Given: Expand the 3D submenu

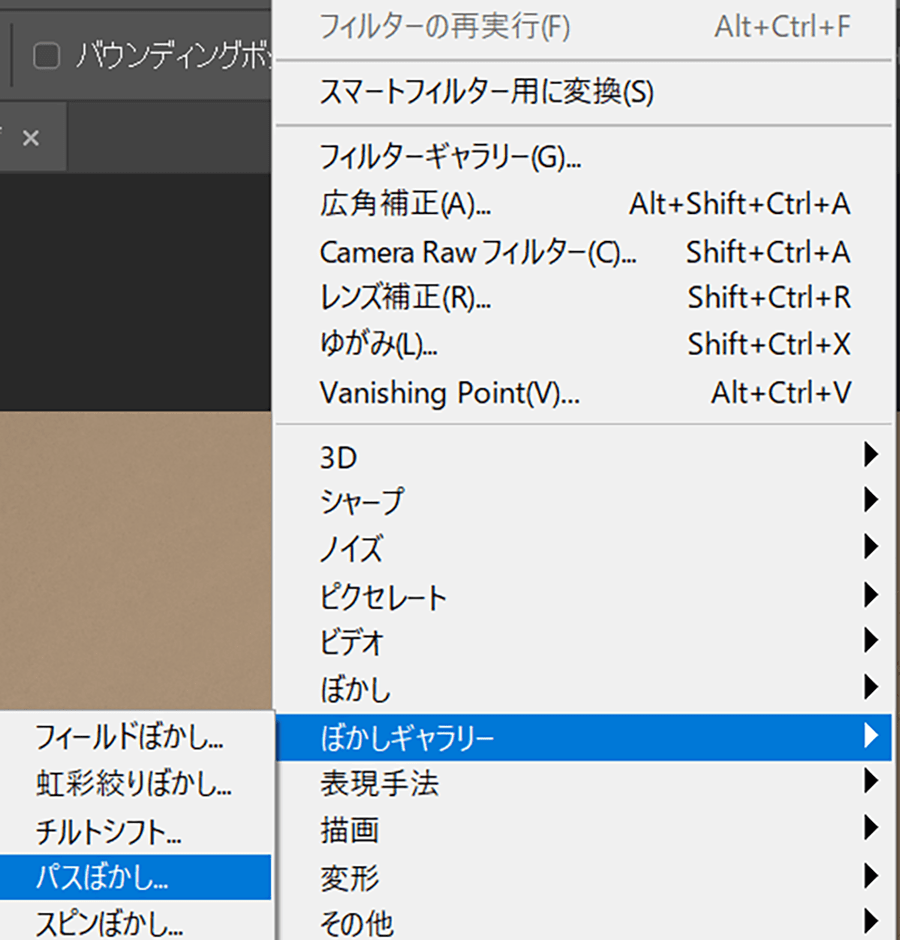Looking at the screenshot, I should point(584,457).
